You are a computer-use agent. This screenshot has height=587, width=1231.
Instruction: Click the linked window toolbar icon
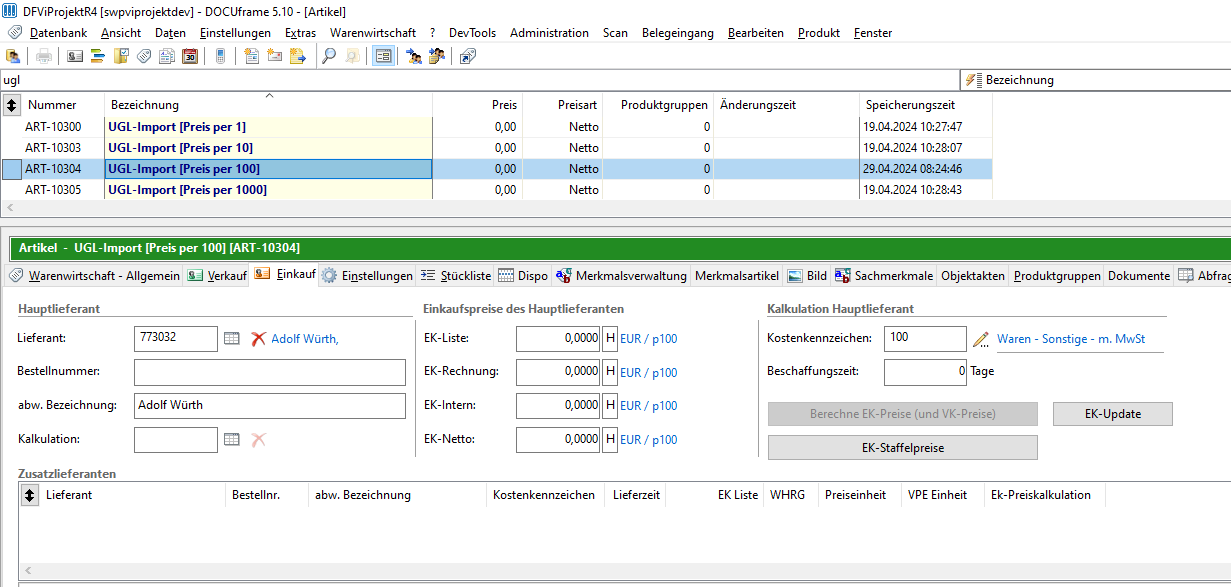coord(468,56)
